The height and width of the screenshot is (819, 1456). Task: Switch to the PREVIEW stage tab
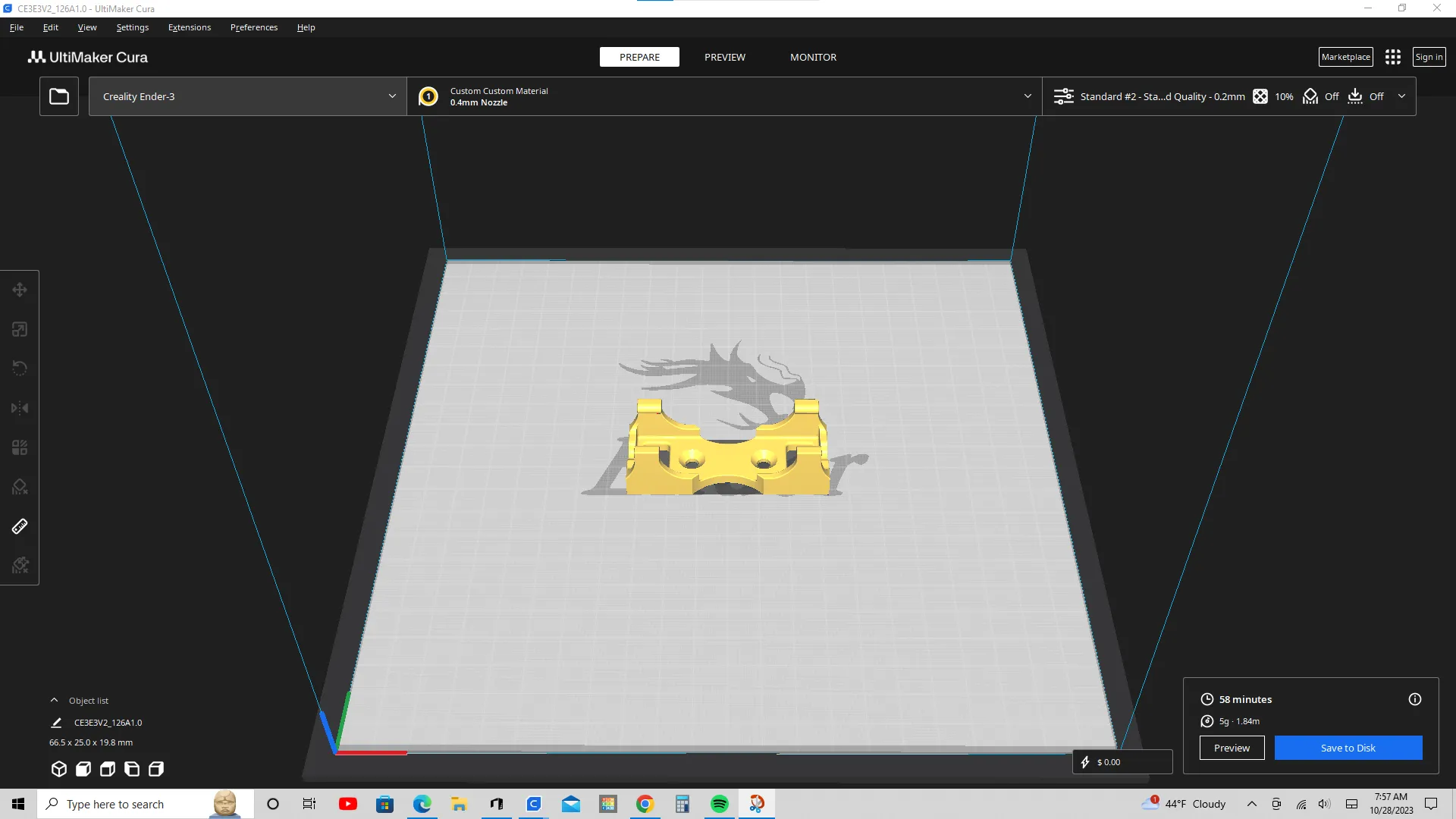pos(724,57)
